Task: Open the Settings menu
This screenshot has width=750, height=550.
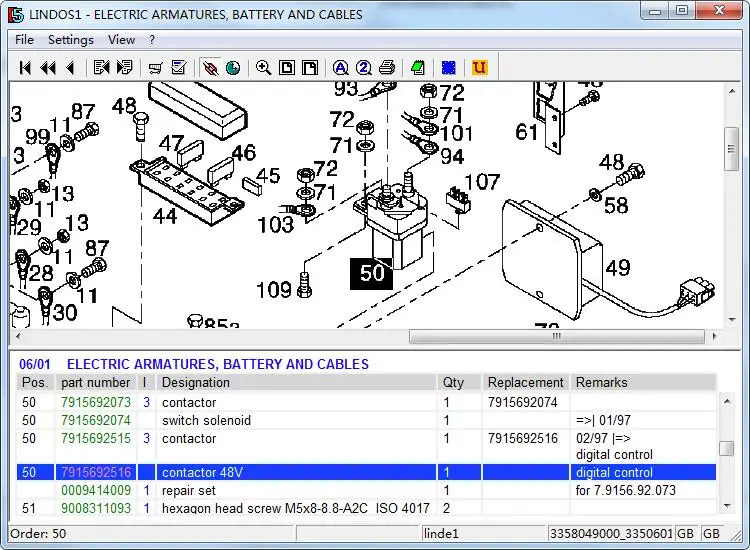Action: pyautogui.click(x=71, y=40)
